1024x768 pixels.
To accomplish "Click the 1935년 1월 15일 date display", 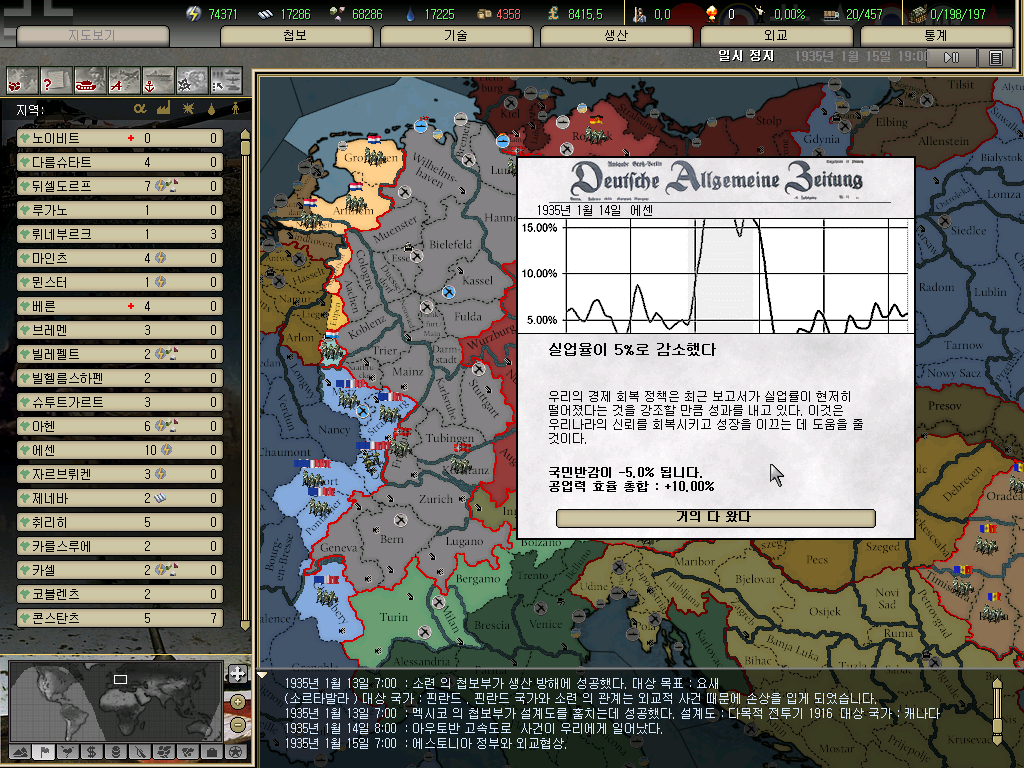I will [861, 56].
